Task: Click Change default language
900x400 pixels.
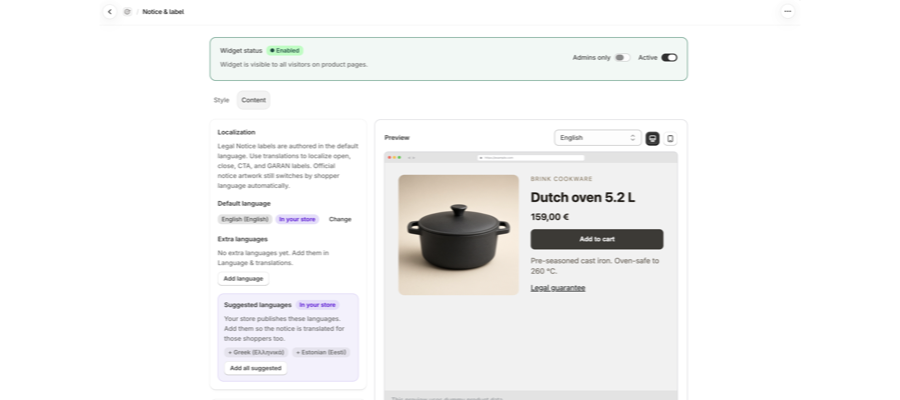Action: tap(340, 219)
